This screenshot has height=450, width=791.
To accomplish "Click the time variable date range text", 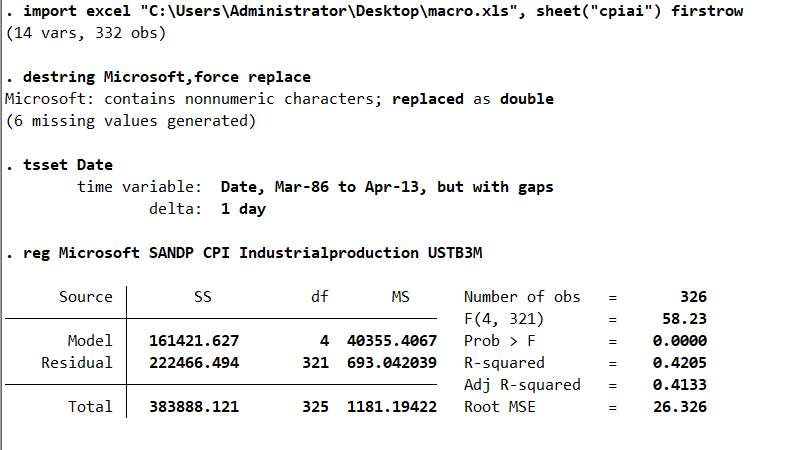I will (x=386, y=187).
